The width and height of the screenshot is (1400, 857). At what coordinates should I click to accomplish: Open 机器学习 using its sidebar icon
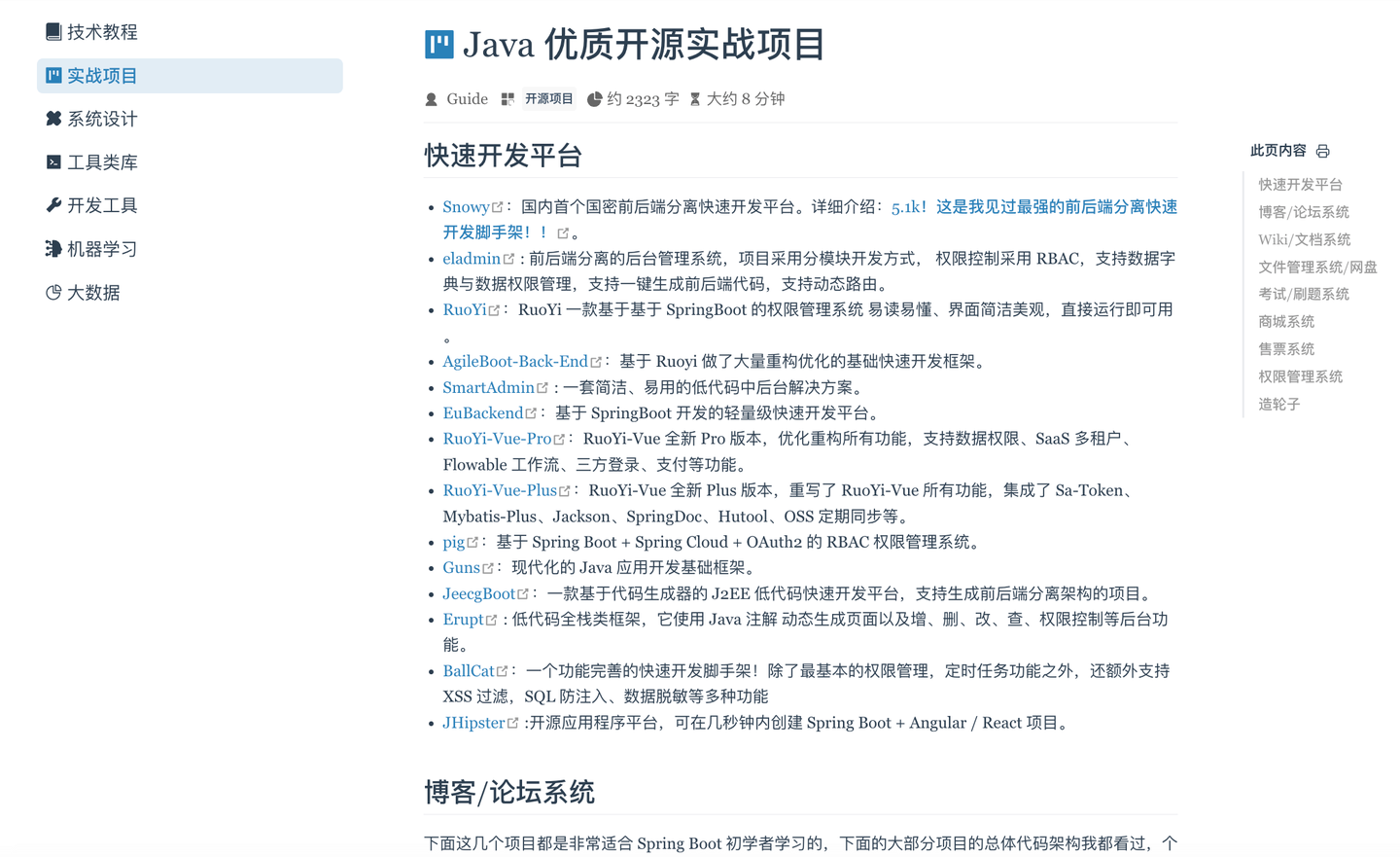click(53, 248)
